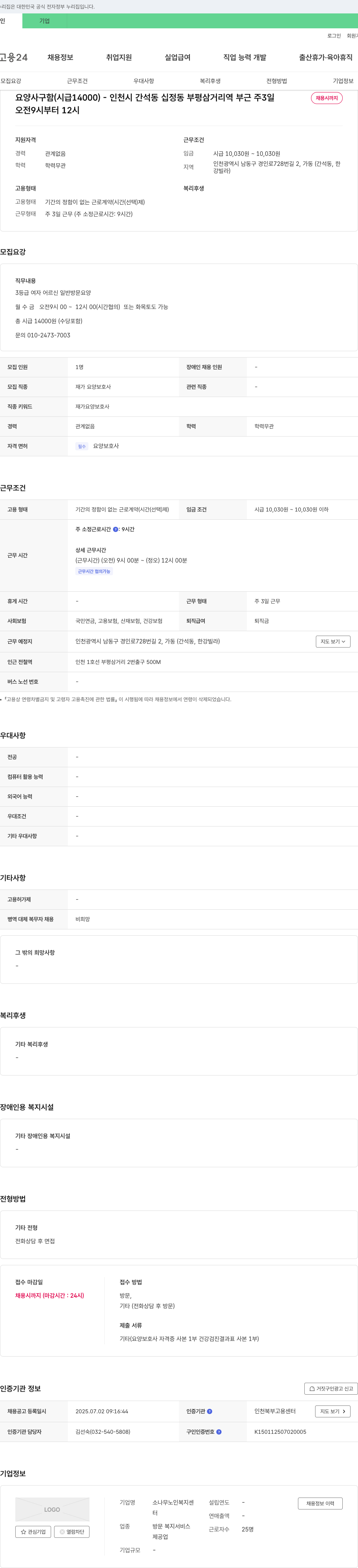Click the company name 소나무노인복지센터
Viewport: 358px width, 1568px height.
tap(173, 1507)
